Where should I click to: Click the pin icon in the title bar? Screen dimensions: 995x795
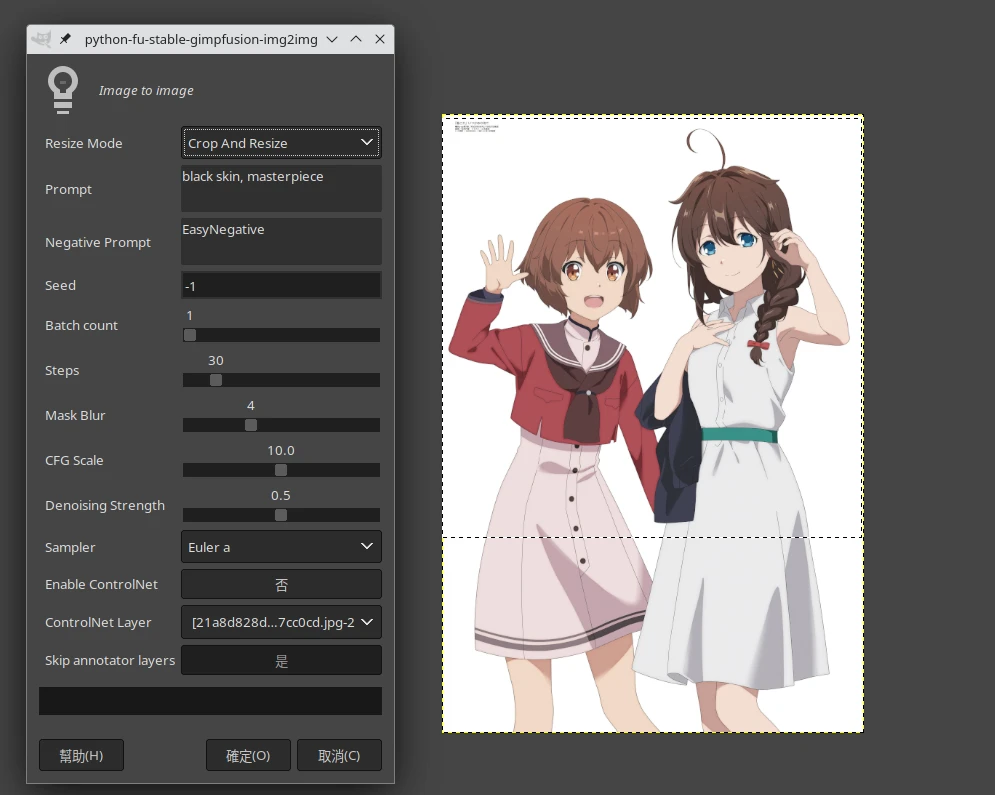[x=66, y=39]
